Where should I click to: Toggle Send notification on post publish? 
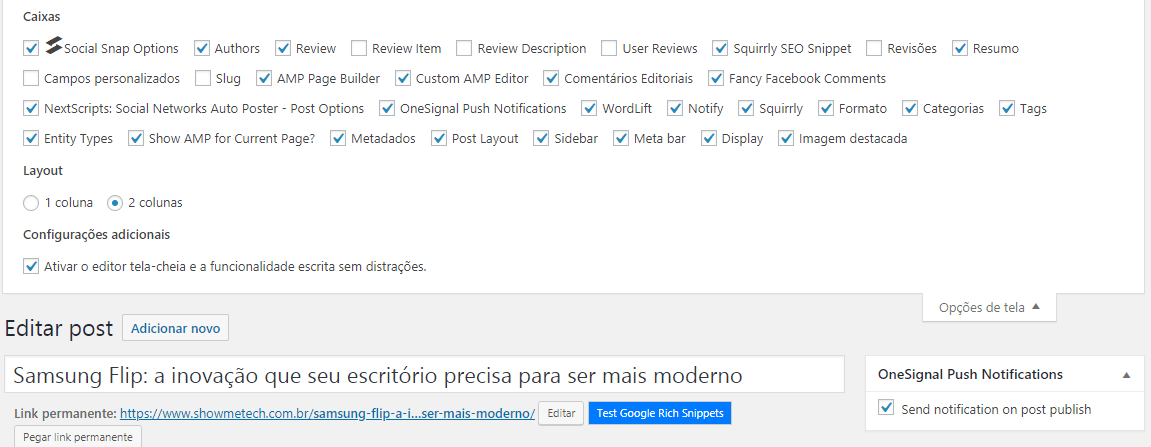(x=886, y=409)
